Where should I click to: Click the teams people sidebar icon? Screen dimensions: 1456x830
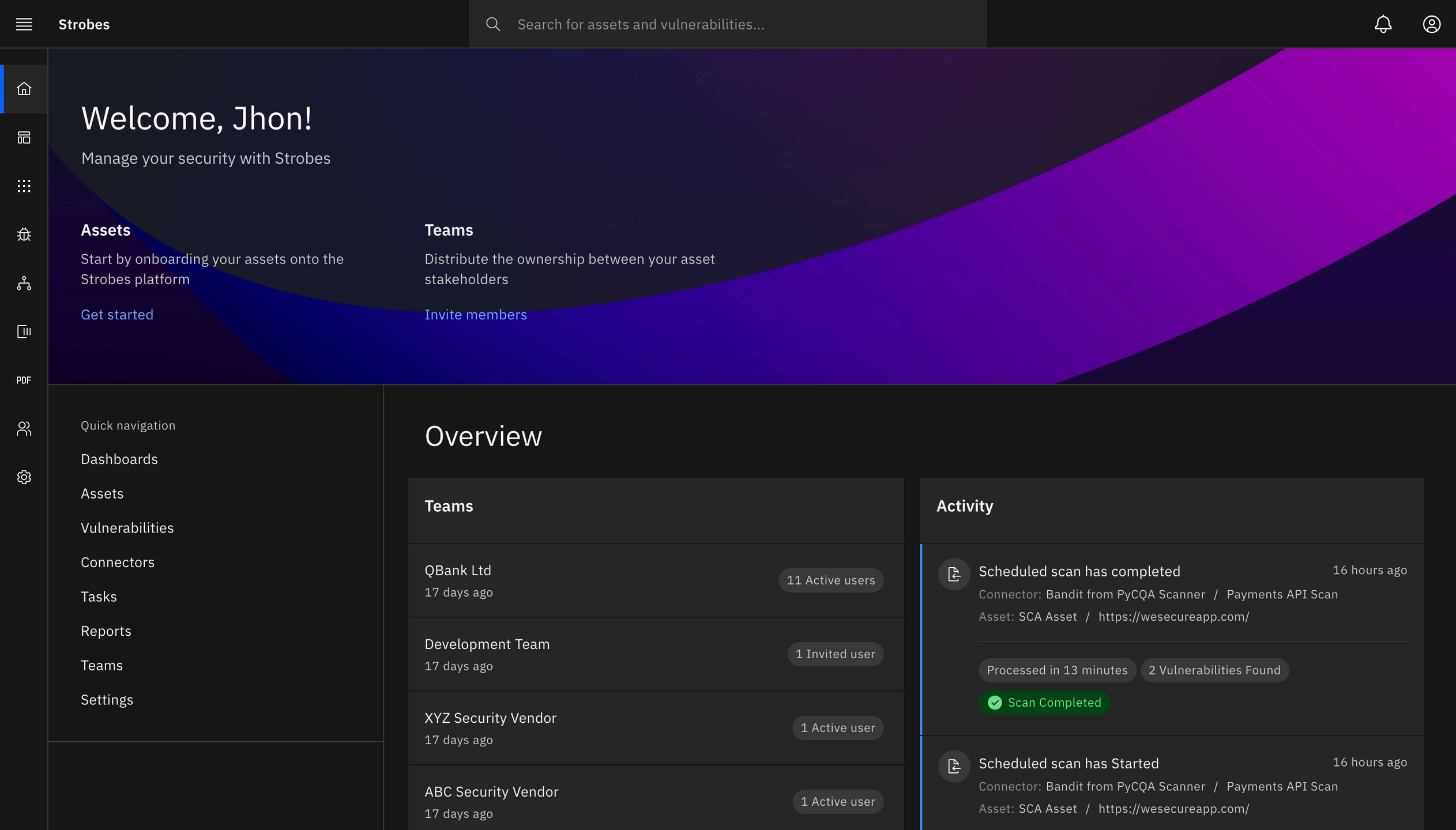coord(24,428)
